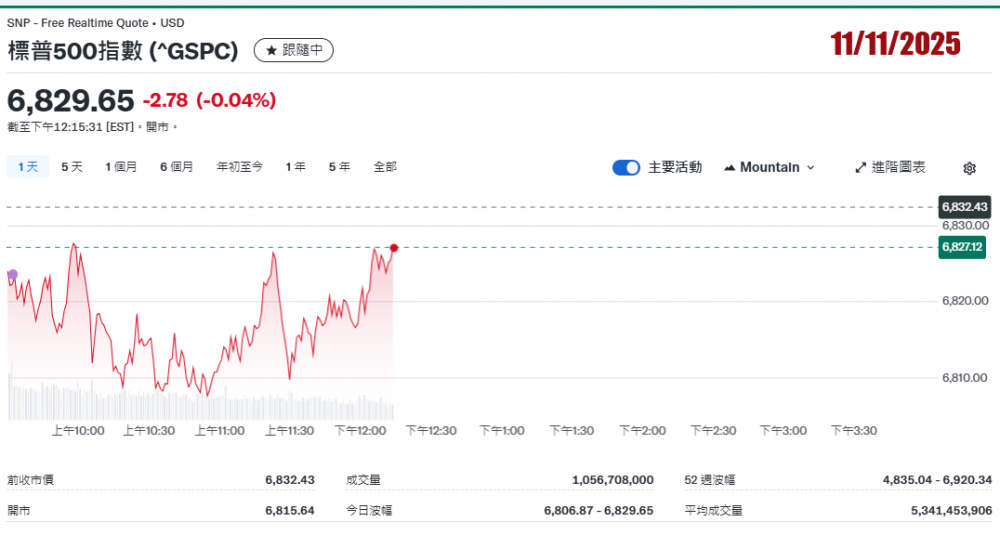Select the 5年 chart range

click(x=339, y=167)
